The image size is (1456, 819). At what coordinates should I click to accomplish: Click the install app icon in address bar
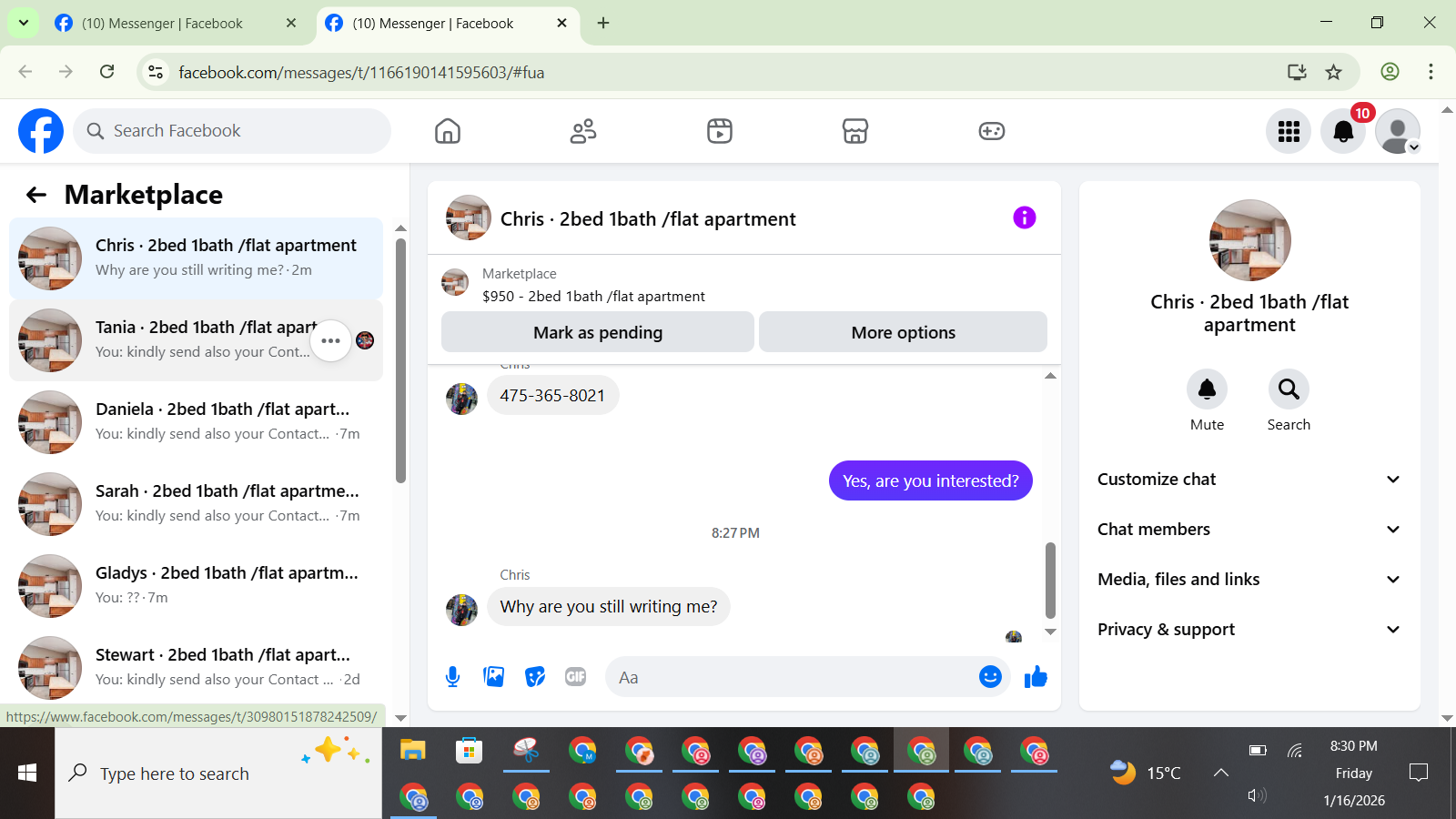pyautogui.click(x=1297, y=72)
